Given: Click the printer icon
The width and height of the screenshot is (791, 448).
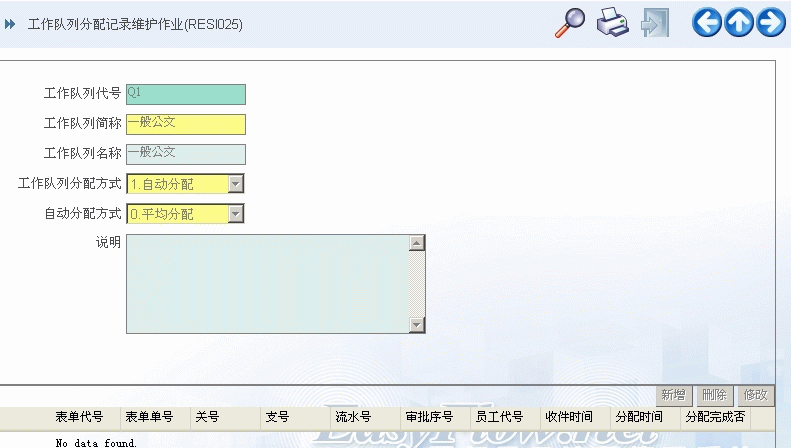Looking at the screenshot, I should pyautogui.click(x=612, y=23).
